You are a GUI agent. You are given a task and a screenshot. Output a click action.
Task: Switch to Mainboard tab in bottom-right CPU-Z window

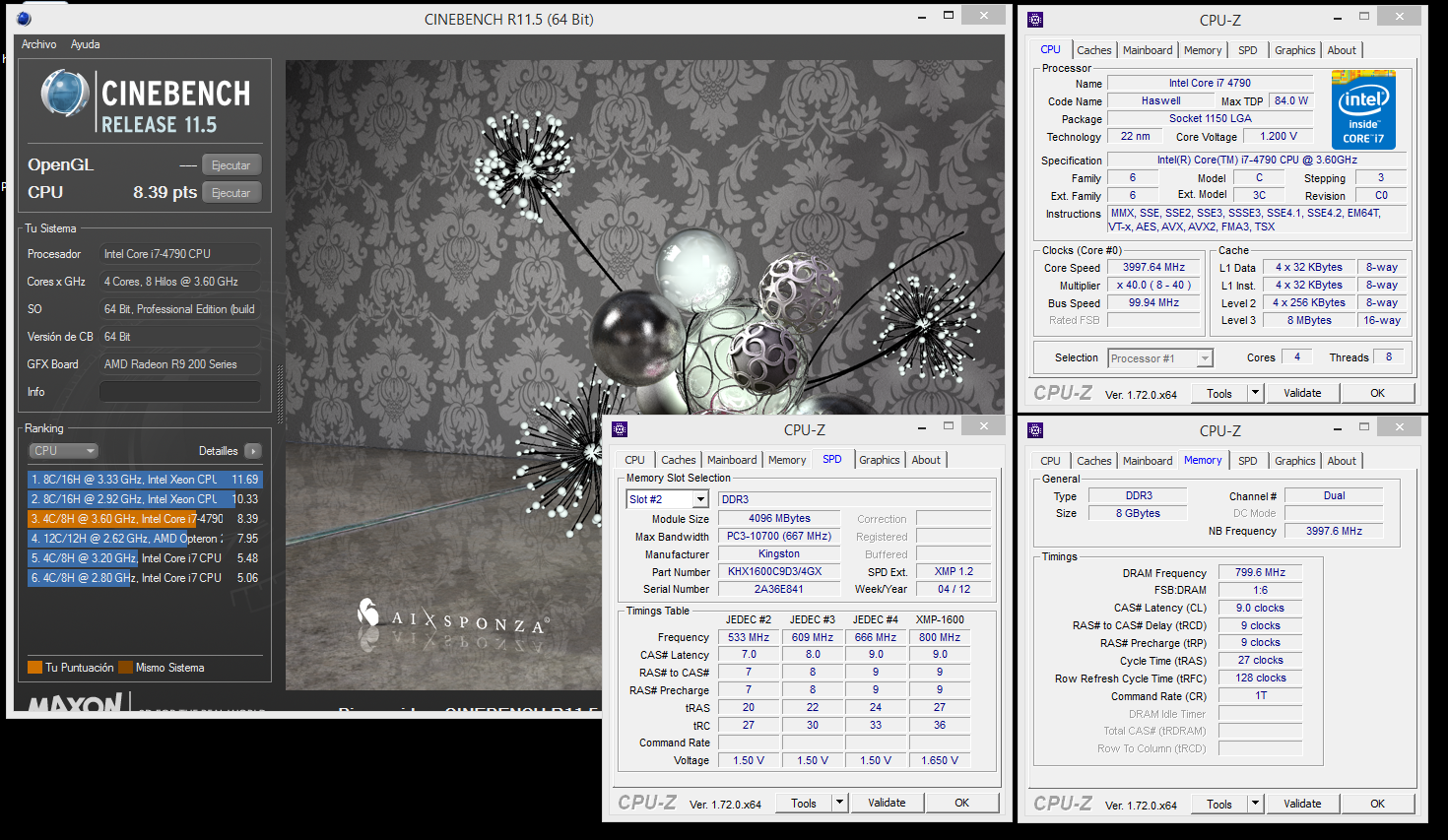[1148, 461]
